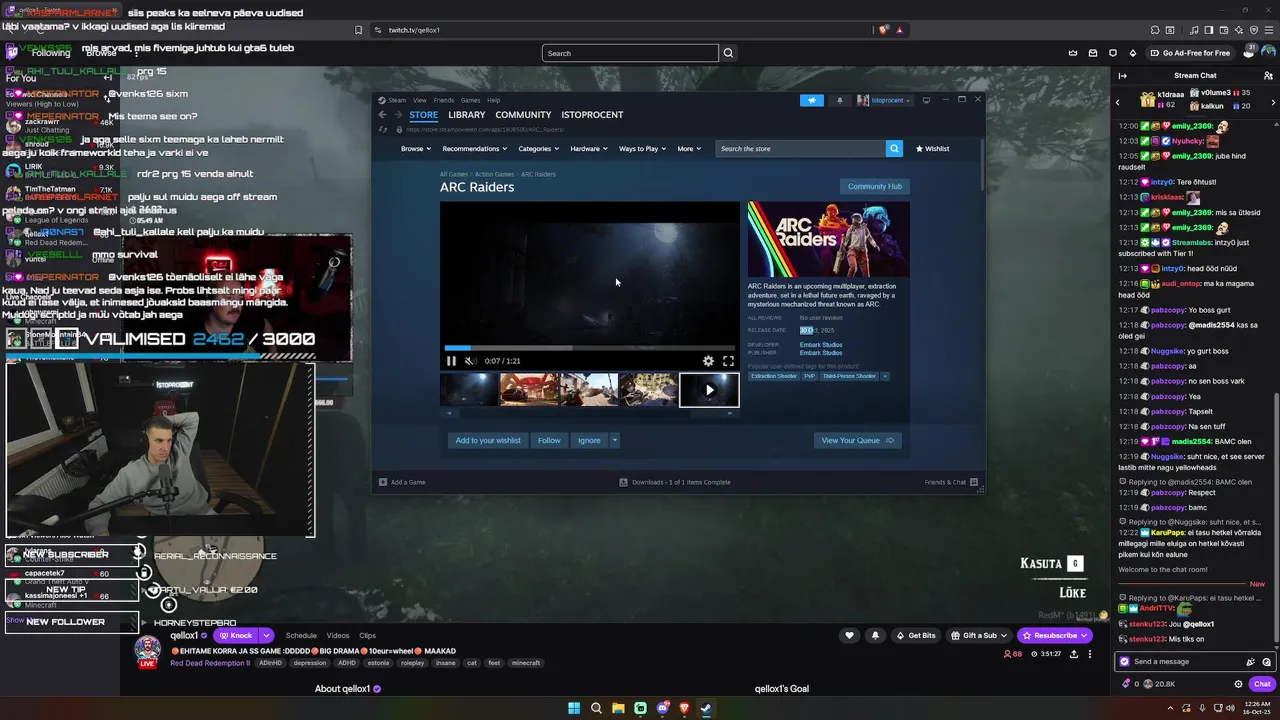This screenshot has width=1280, height=720.
Task: Open Steam's Friends menu
Action: pyautogui.click(x=443, y=100)
